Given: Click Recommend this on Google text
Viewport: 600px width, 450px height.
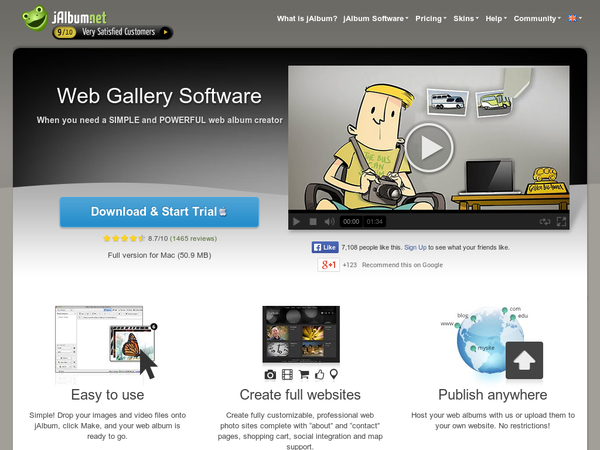Looking at the screenshot, I should point(402,265).
